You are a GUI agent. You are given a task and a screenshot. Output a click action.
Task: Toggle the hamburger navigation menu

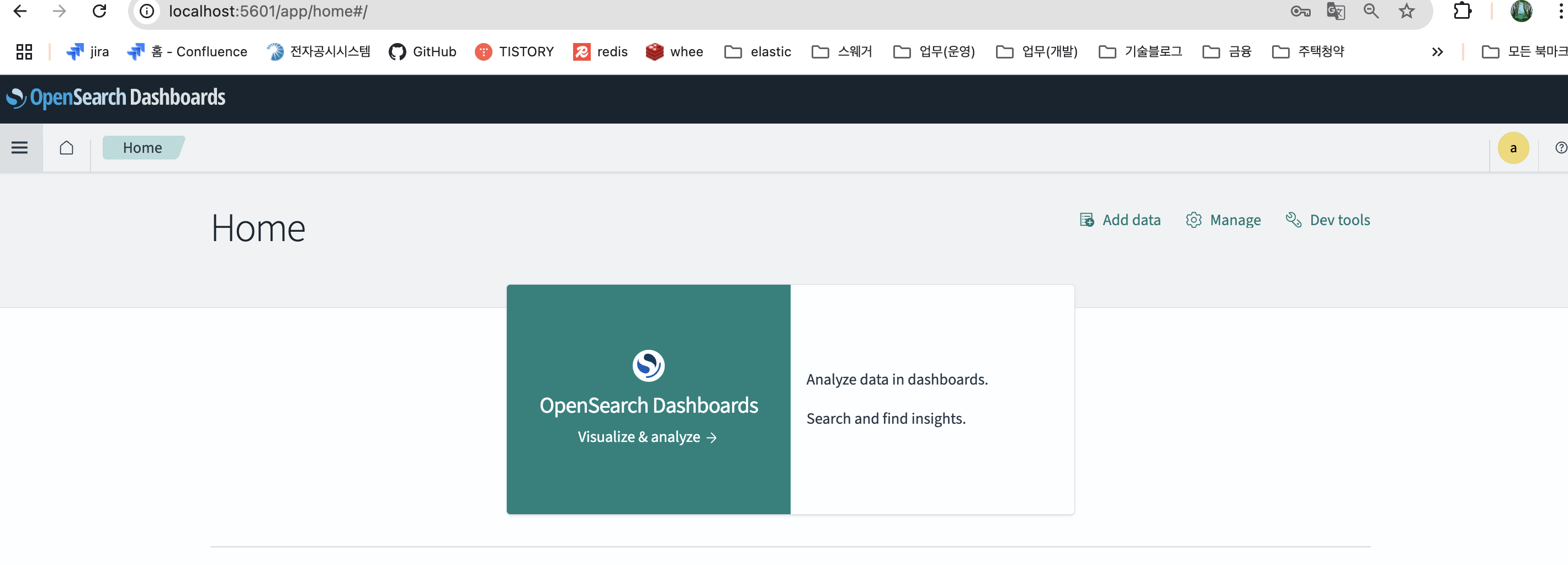pyautogui.click(x=19, y=147)
